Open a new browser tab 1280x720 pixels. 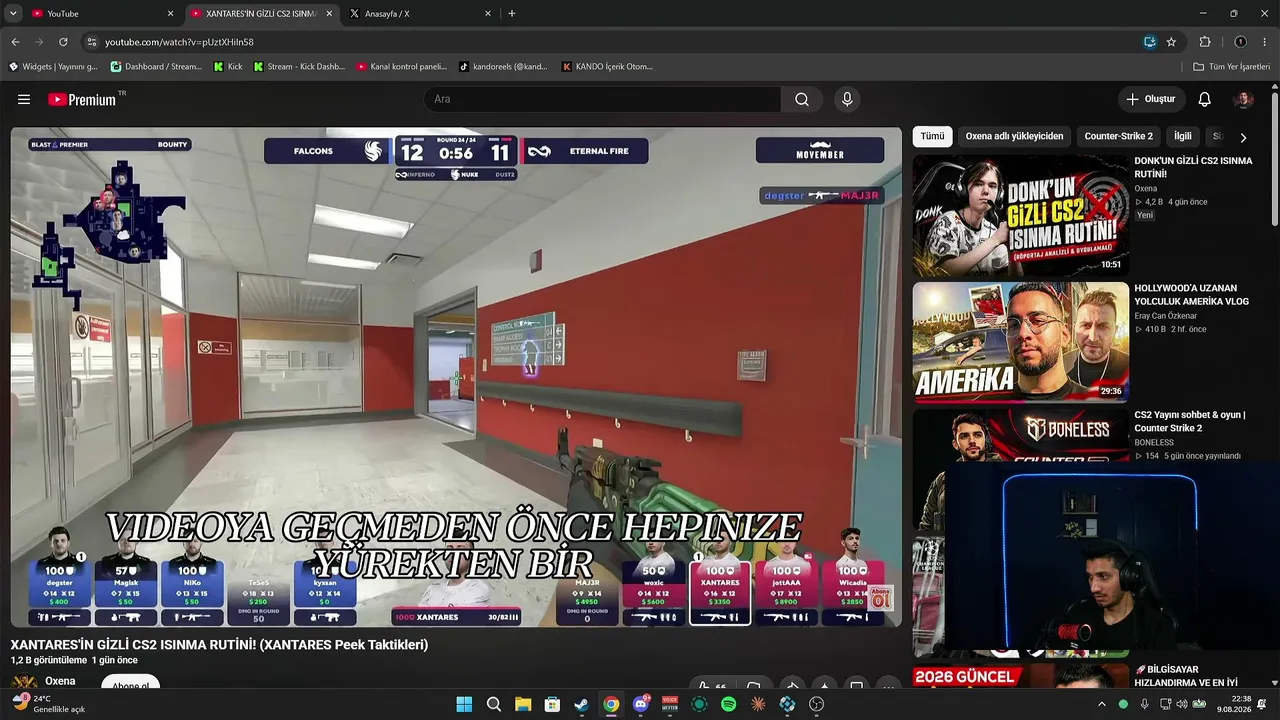[512, 14]
